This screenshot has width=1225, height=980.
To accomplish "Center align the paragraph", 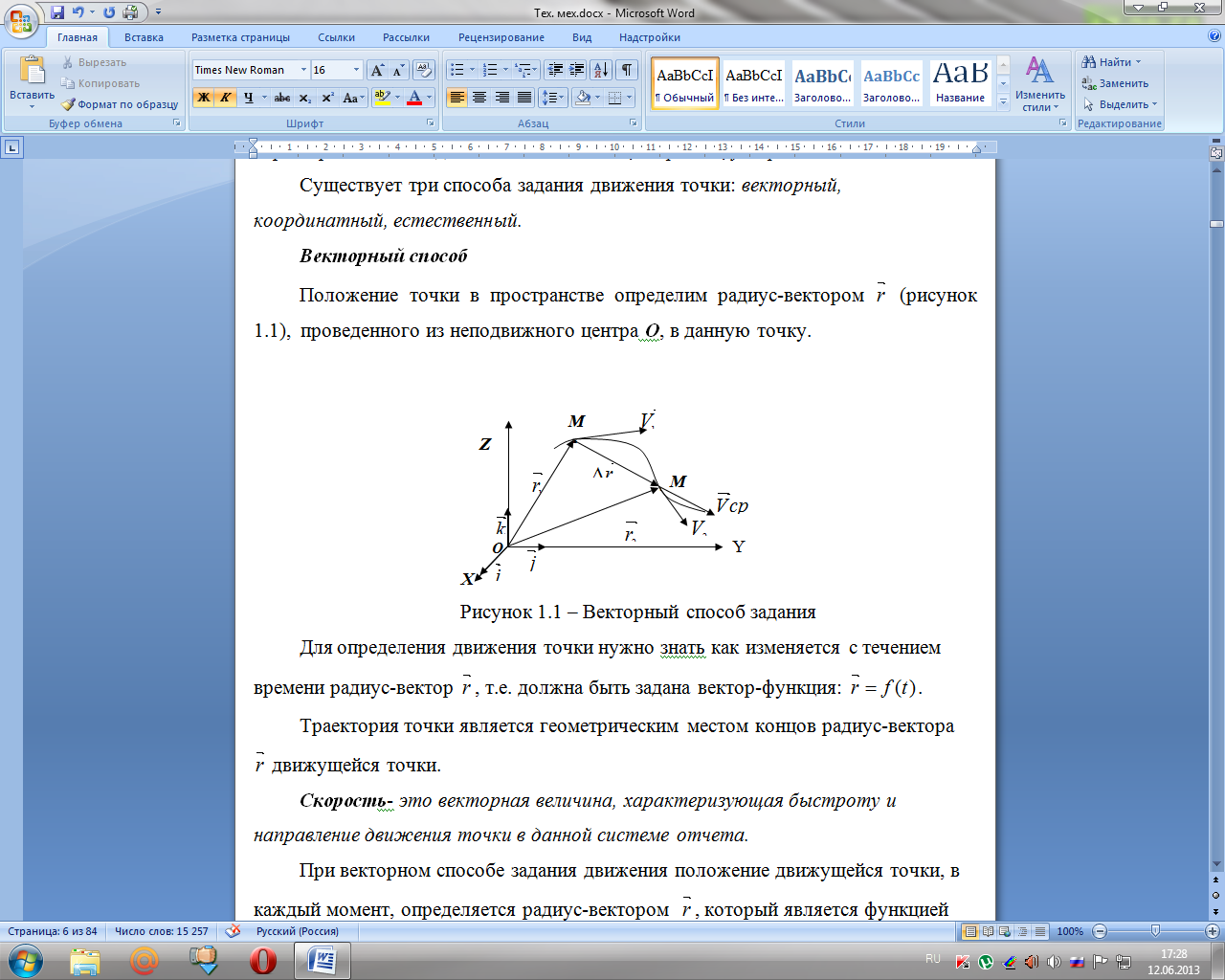I will coord(479,98).
